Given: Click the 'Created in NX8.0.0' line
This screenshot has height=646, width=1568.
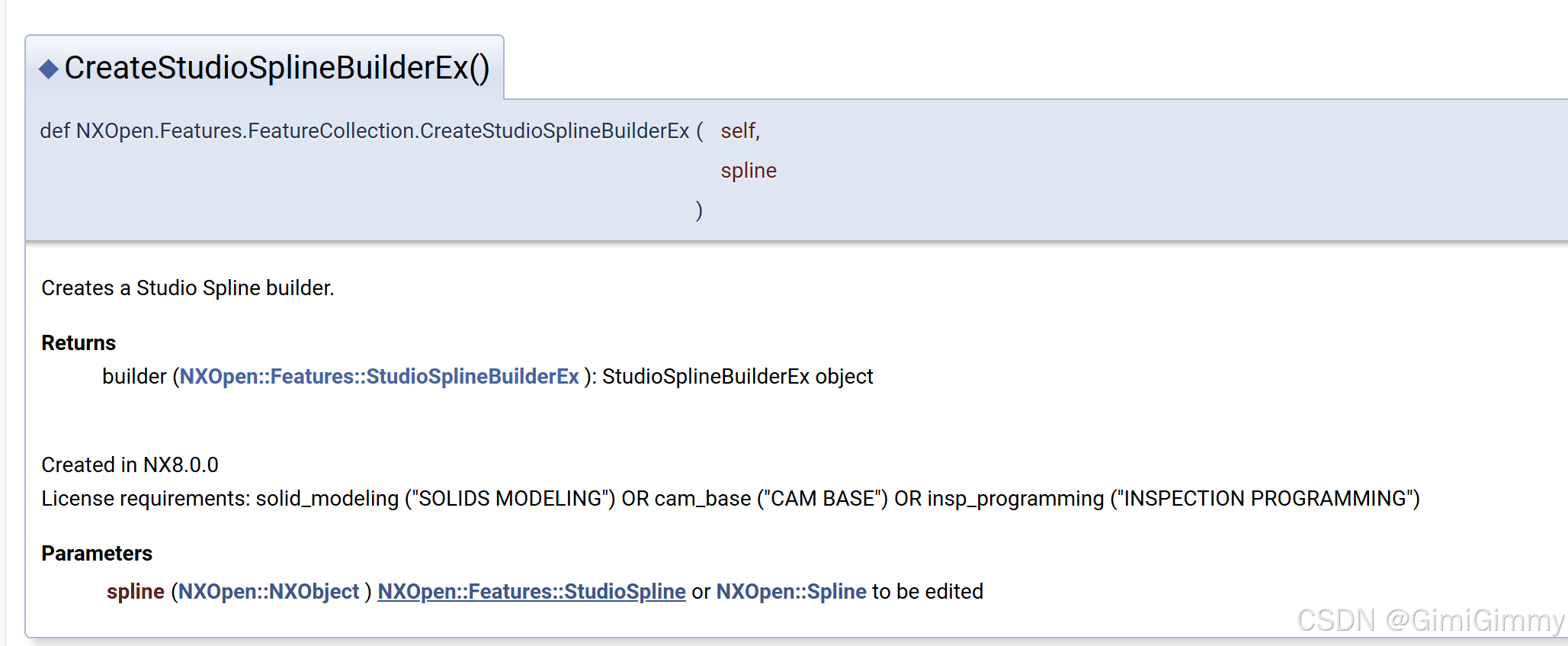Looking at the screenshot, I should tap(130, 465).
